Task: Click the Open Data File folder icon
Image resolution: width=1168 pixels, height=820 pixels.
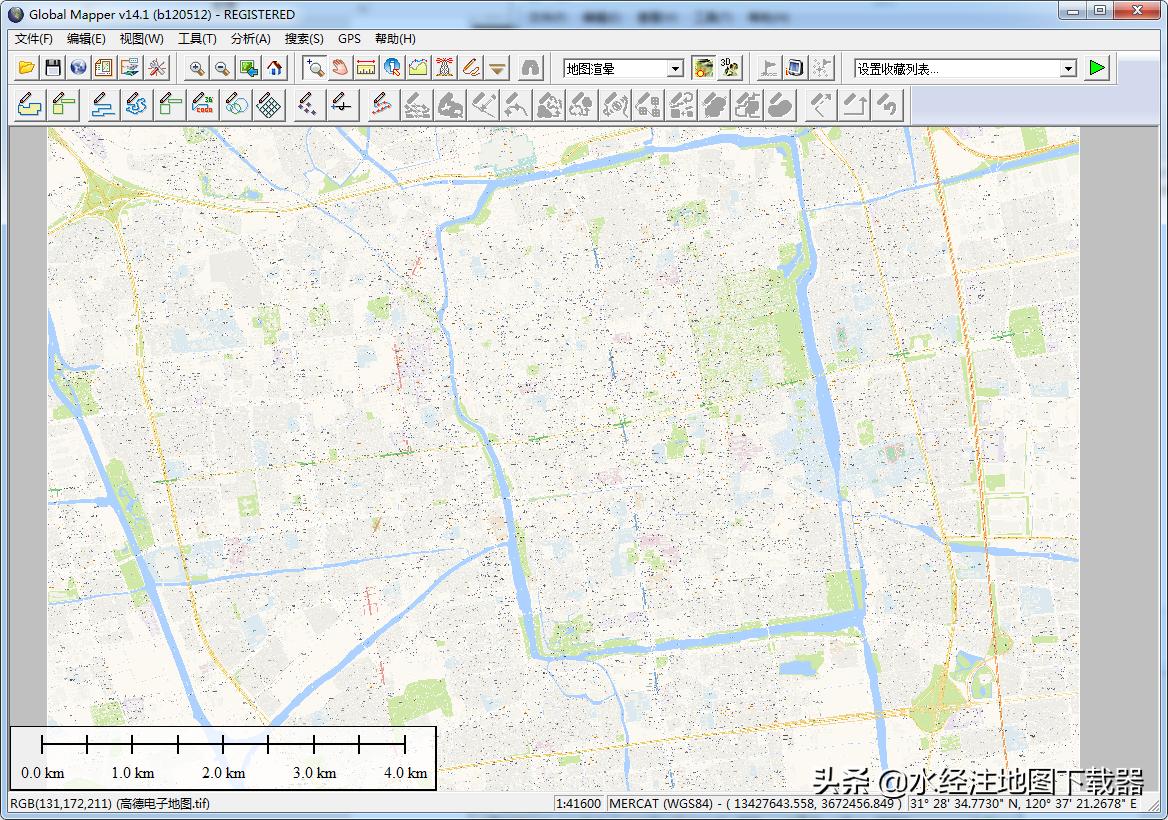Action: pos(27,68)
